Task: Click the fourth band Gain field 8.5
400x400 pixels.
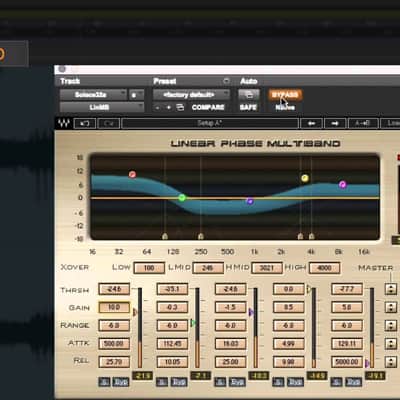Action: [289, 307]
